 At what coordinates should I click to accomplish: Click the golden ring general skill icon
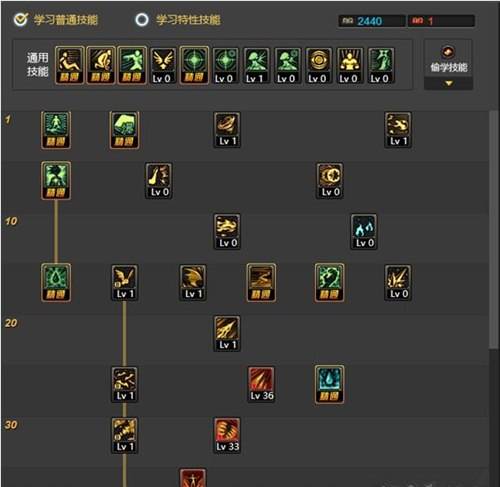pyautogui.click(x=318, y=65)
